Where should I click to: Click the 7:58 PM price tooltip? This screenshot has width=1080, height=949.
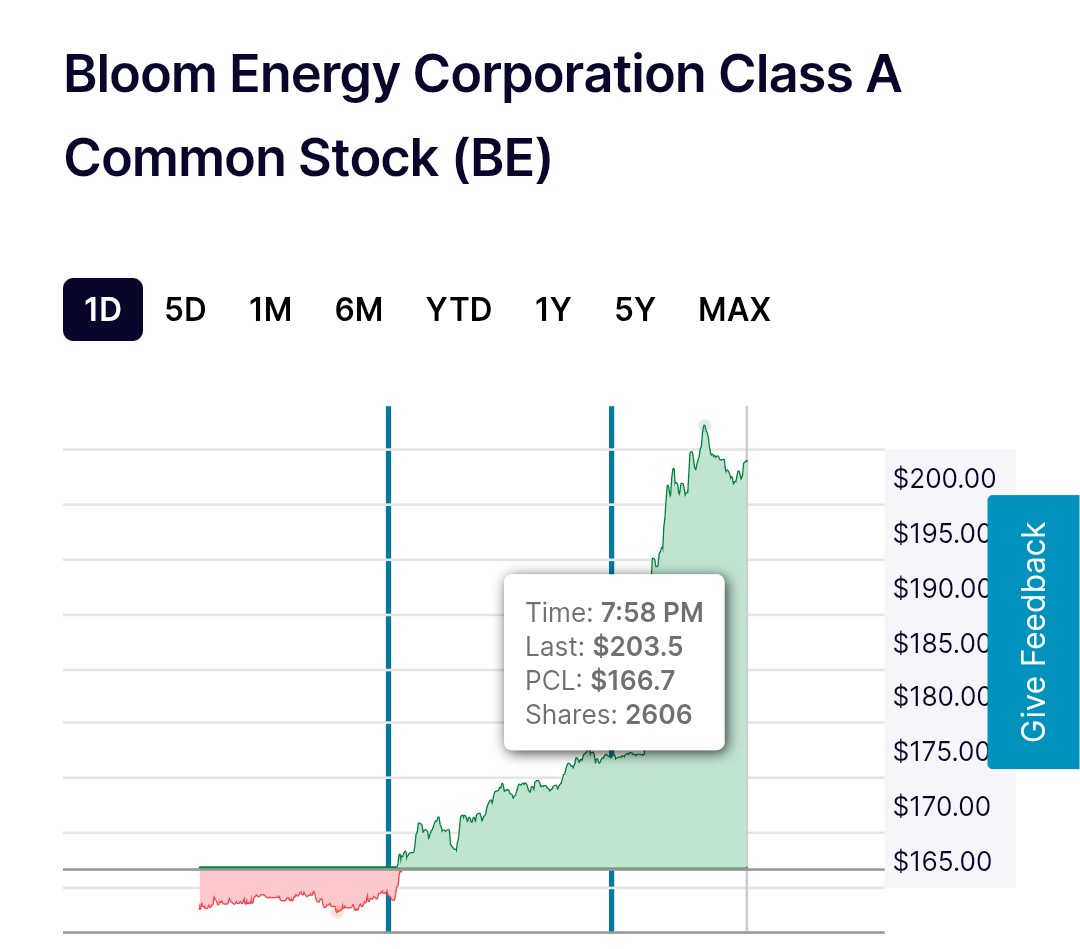click(613, 662)
